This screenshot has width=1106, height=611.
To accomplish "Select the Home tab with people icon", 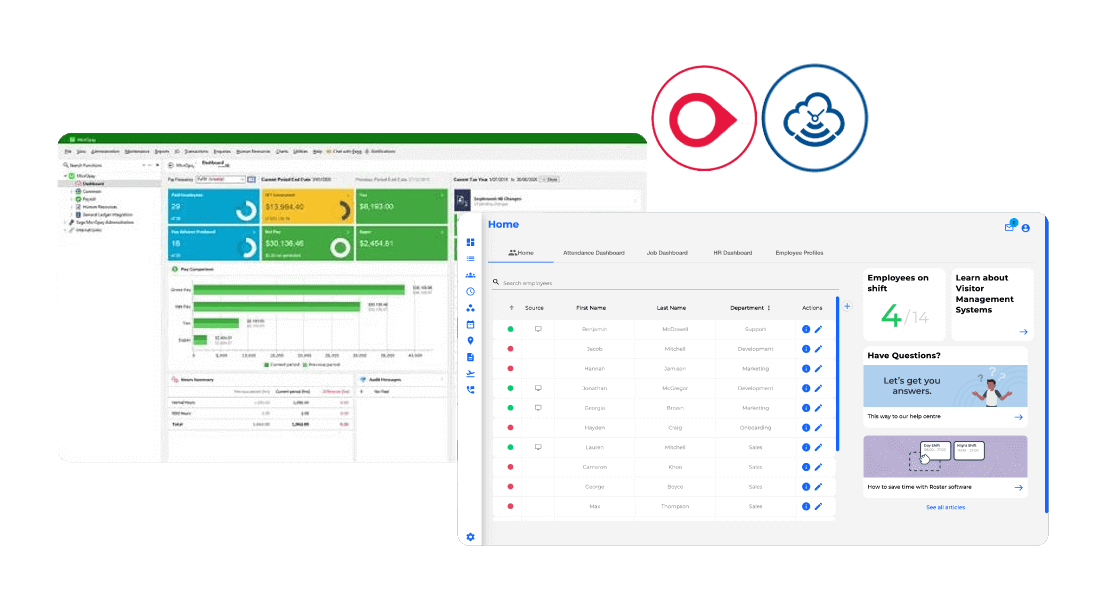I will pyautogui.click(x=521, y=253).
